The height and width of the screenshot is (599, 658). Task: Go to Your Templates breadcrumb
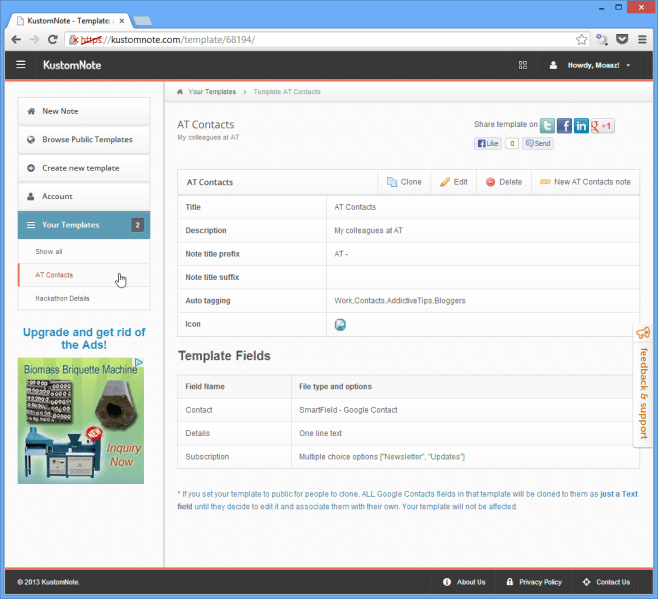coord(212,92)
